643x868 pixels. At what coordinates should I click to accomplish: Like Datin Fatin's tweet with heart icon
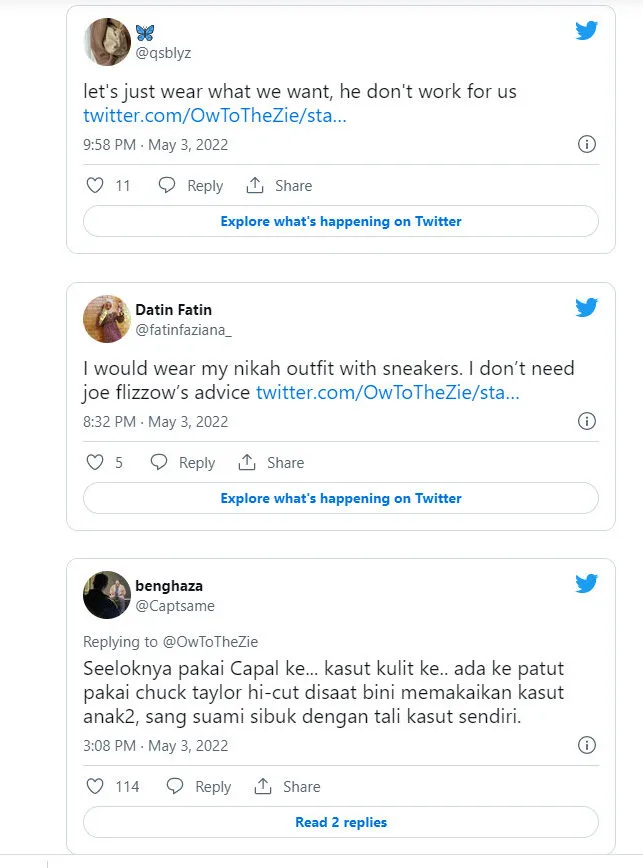(x=95, y=463)
